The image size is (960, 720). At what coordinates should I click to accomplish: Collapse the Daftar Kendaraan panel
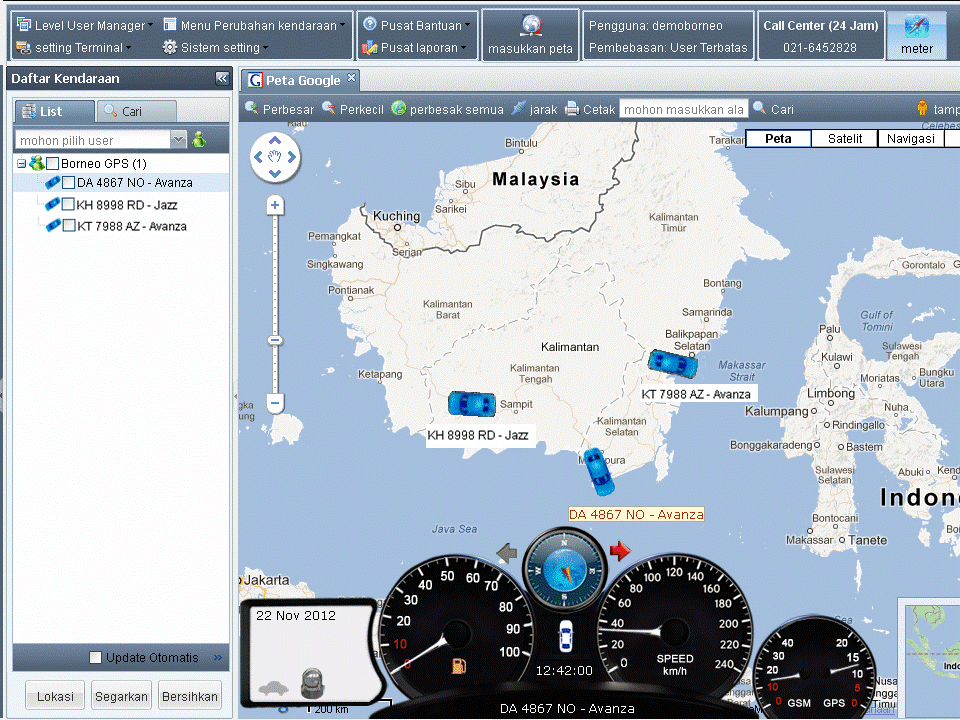pyautogui.click(x=222, y=78)
